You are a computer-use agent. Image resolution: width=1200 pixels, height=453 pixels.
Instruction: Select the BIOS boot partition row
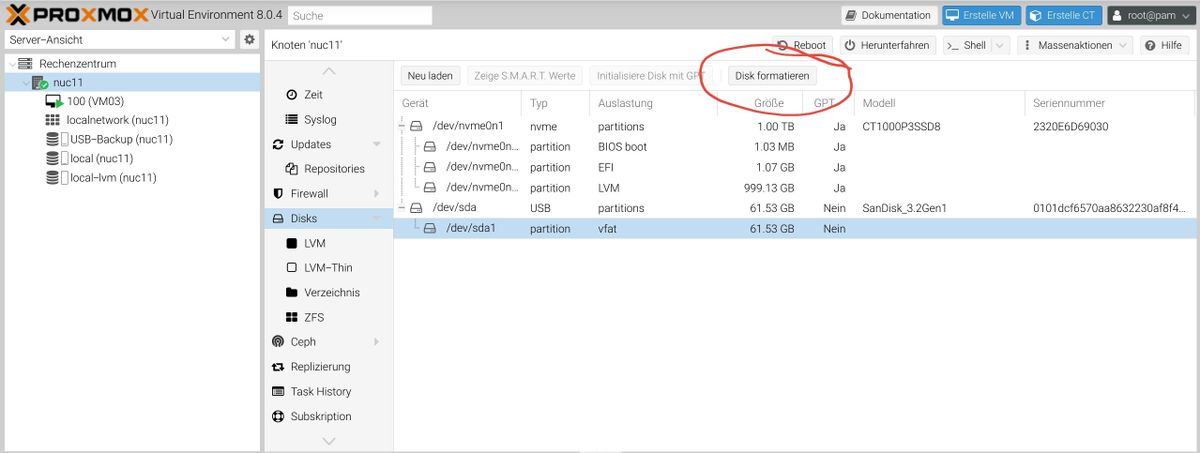(796, 147)
